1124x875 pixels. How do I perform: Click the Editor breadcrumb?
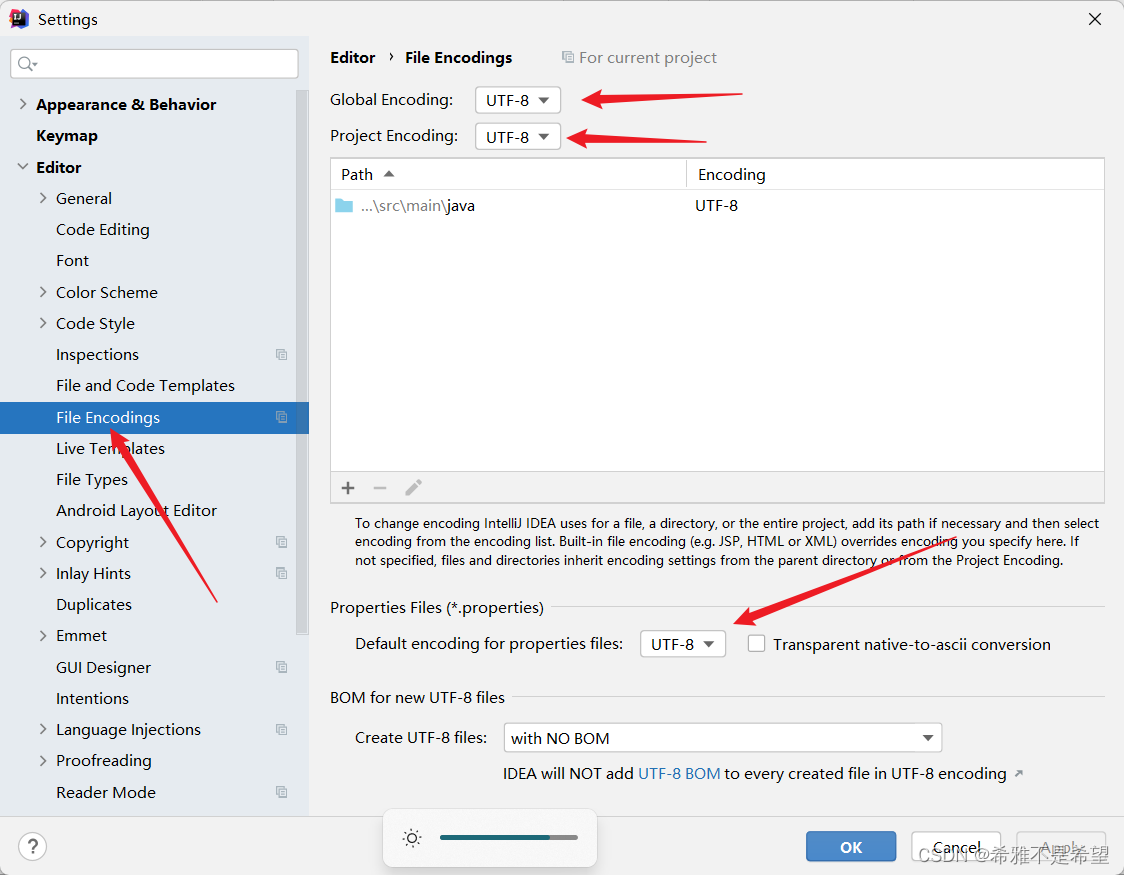point(353,57)
